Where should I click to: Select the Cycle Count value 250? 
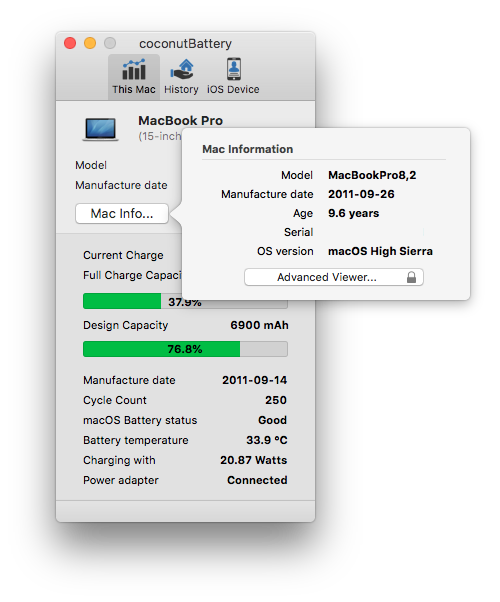tap(276, 400)
